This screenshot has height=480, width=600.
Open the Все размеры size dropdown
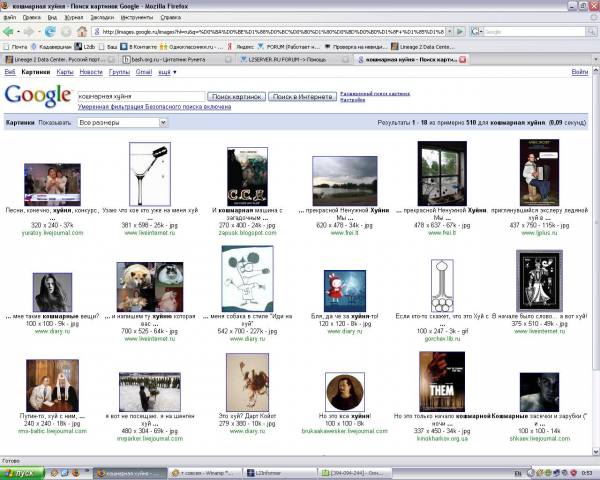click(122, 122)
